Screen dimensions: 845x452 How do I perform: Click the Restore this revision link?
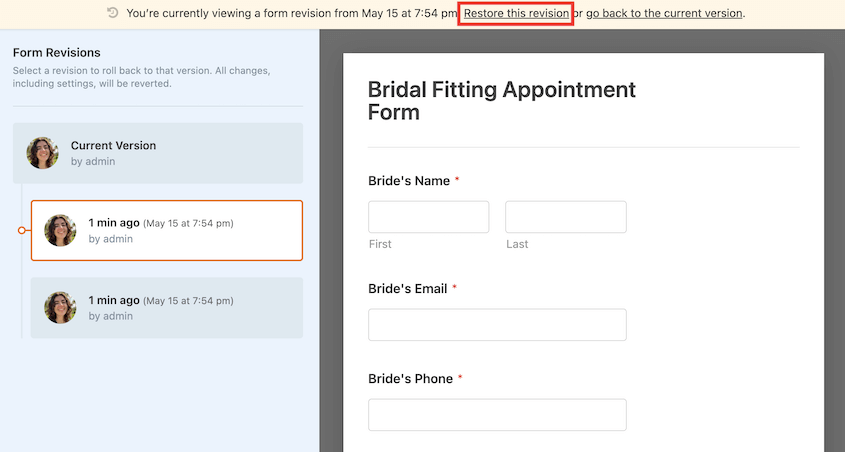[516, 13]
